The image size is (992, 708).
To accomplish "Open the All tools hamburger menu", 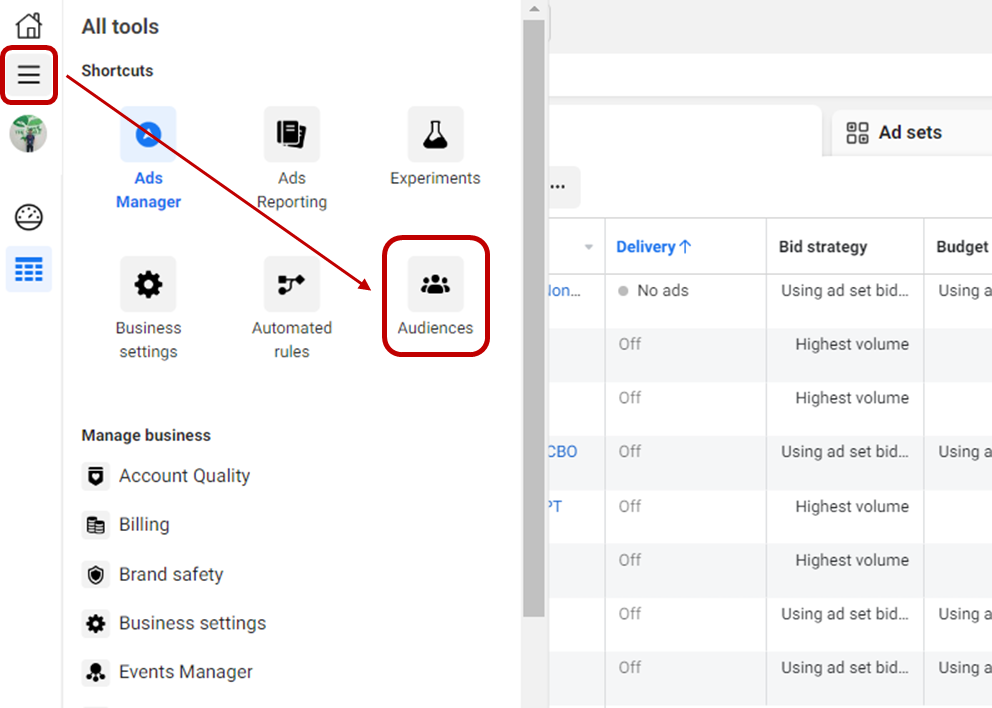I will coord(28,75).
